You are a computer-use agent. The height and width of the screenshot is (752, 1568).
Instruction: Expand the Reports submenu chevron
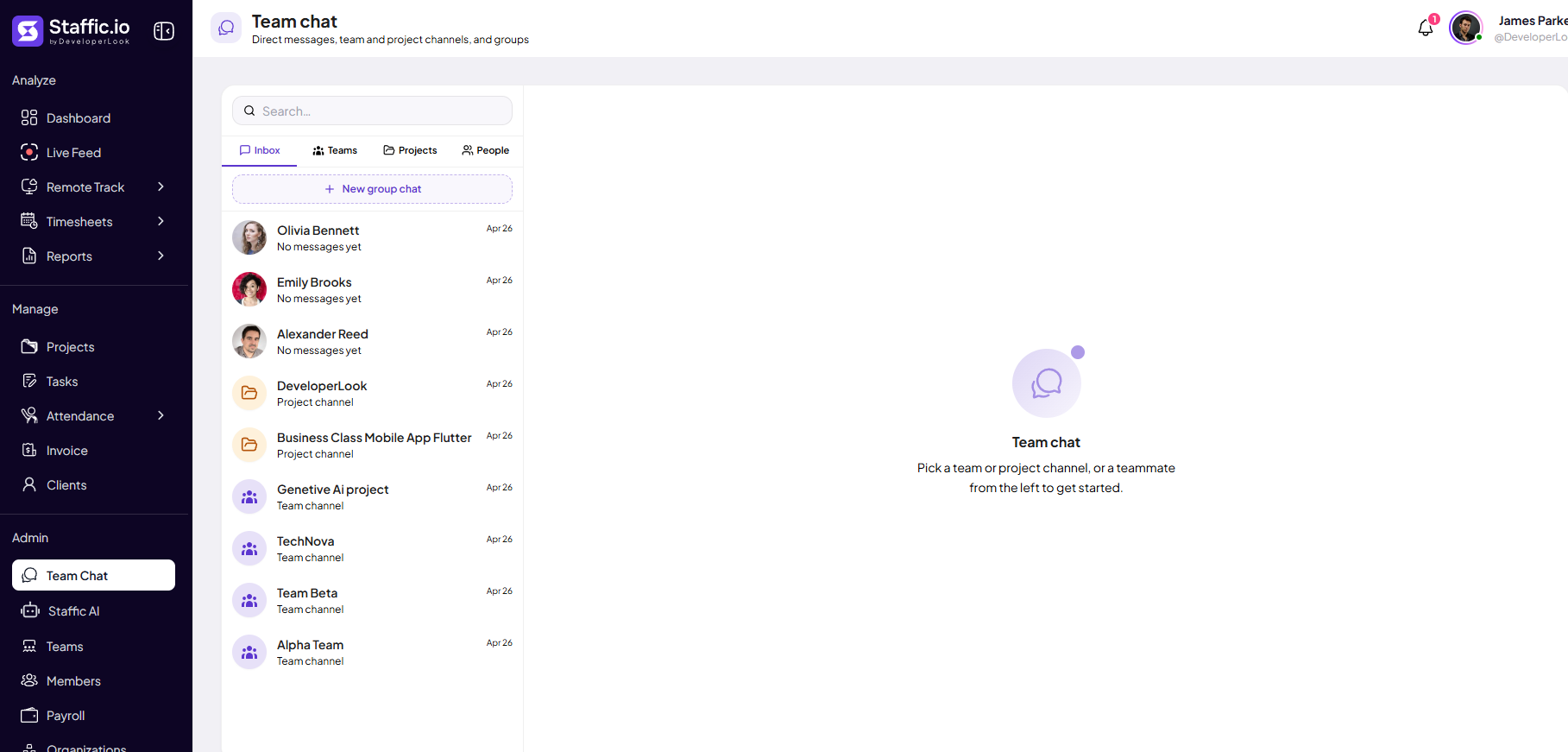(161, 256)
